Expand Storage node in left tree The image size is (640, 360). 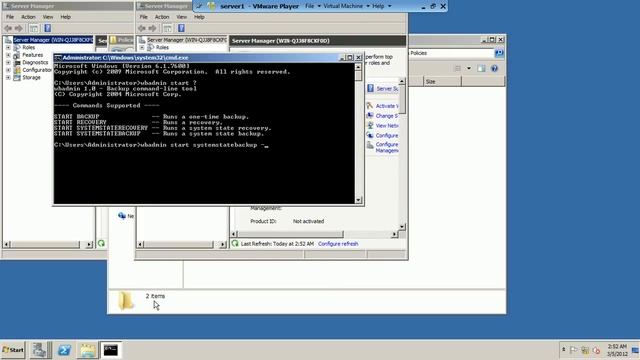point(8,78)
